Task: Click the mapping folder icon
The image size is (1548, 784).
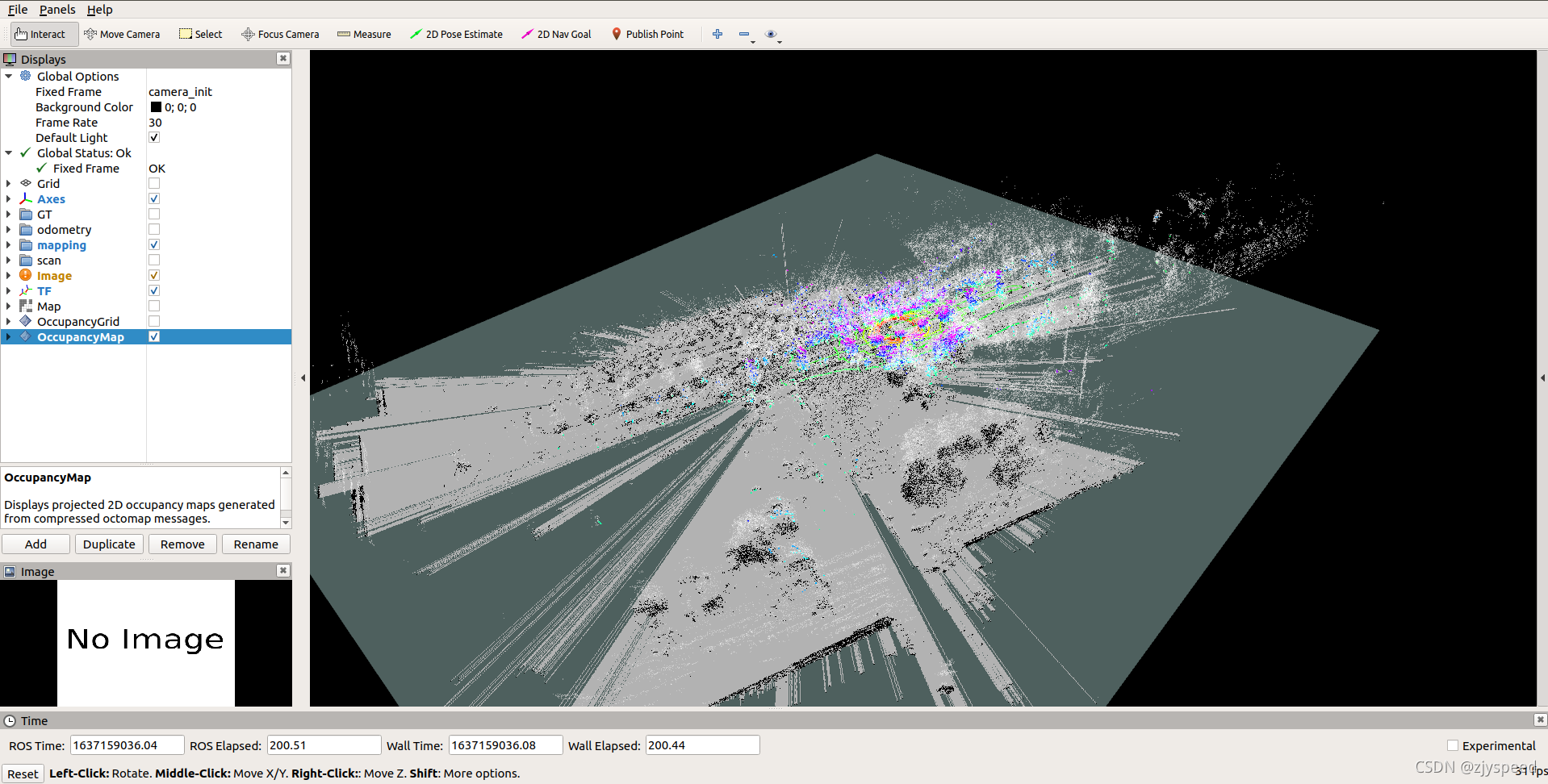Action: point(26,245)
